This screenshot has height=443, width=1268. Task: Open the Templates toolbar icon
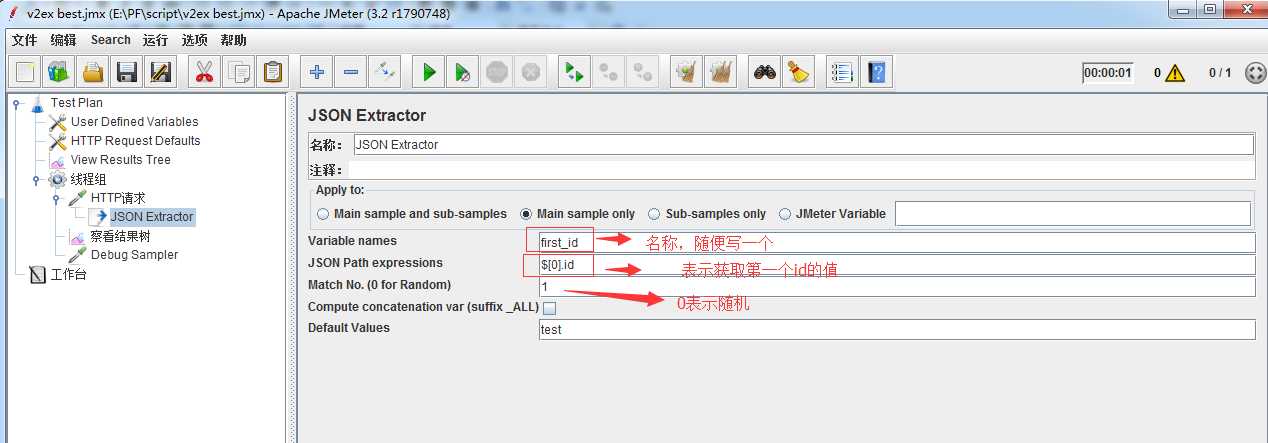point(59,72)
